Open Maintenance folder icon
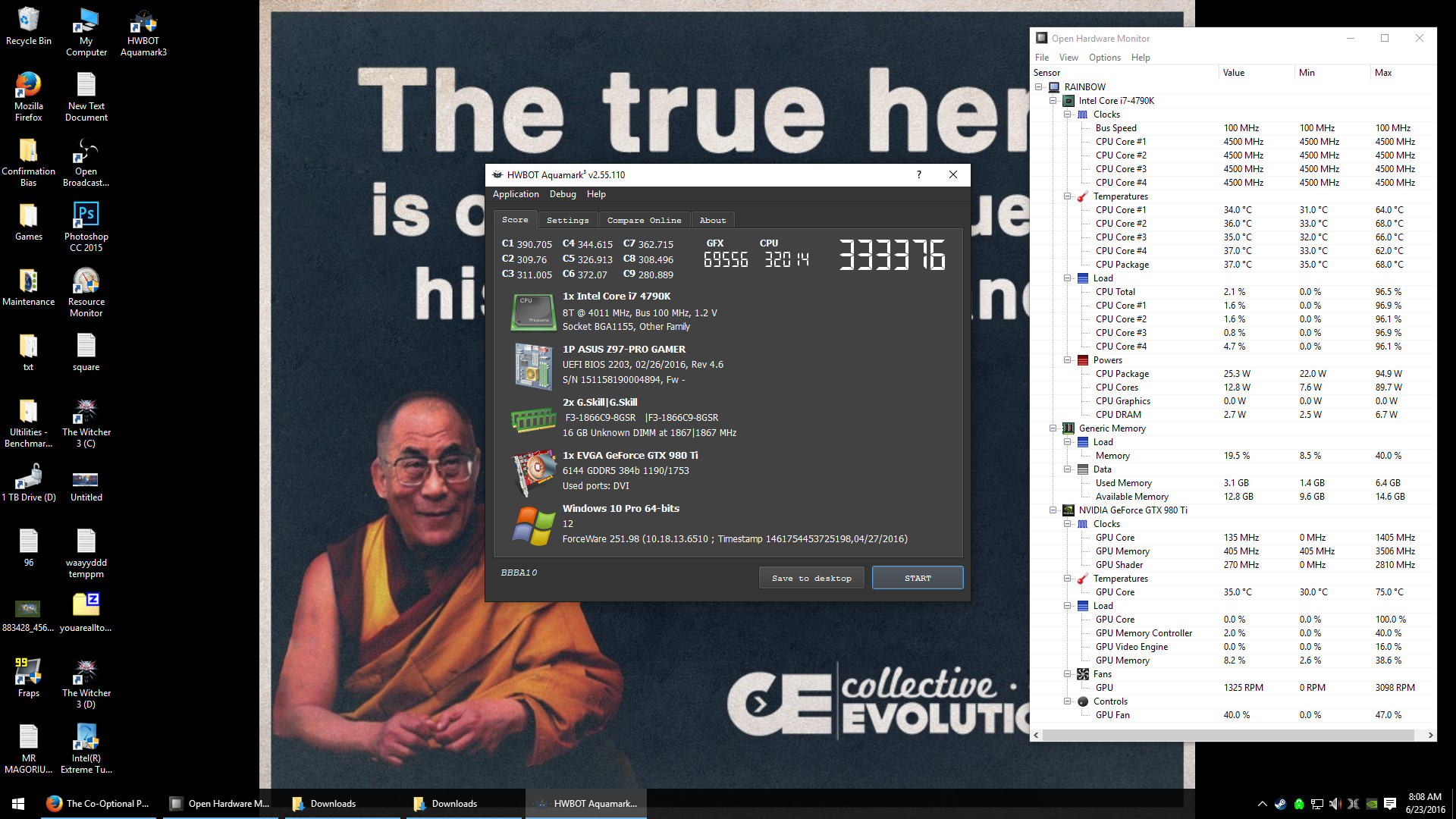1456x819 pixels. click(29, 287)
